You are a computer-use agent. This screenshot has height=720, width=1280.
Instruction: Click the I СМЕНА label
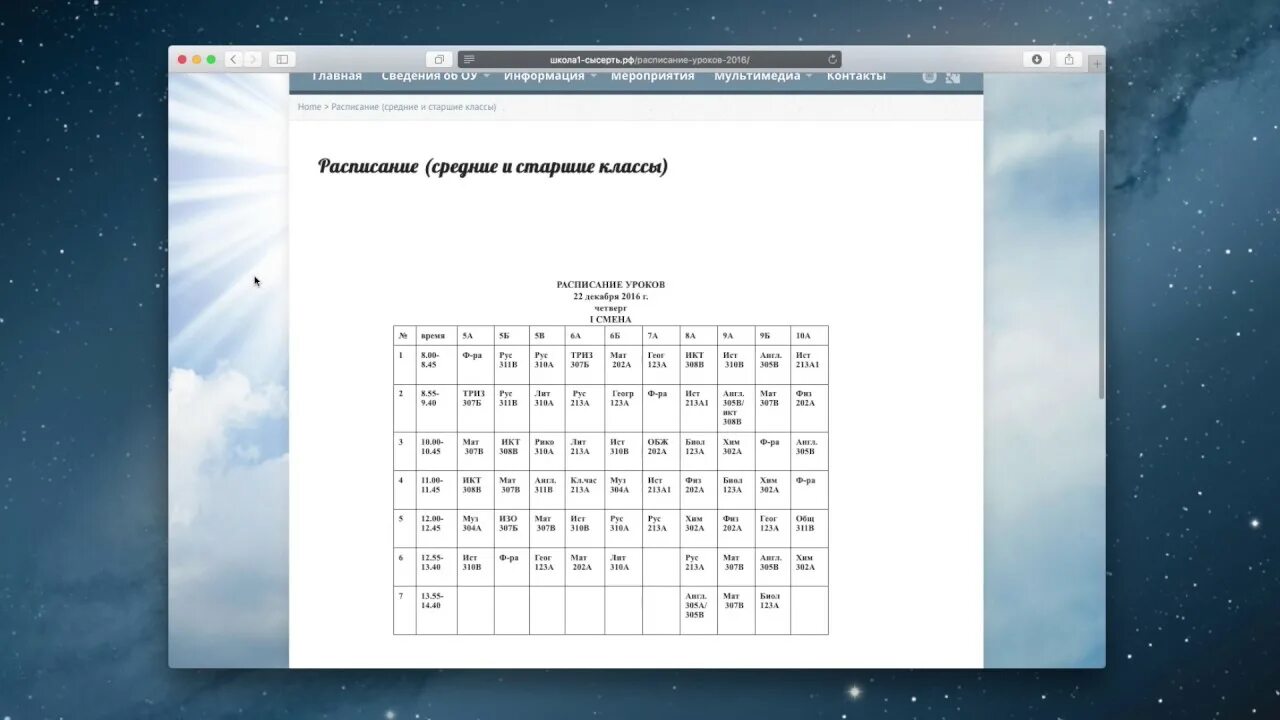tap(610, 320)
